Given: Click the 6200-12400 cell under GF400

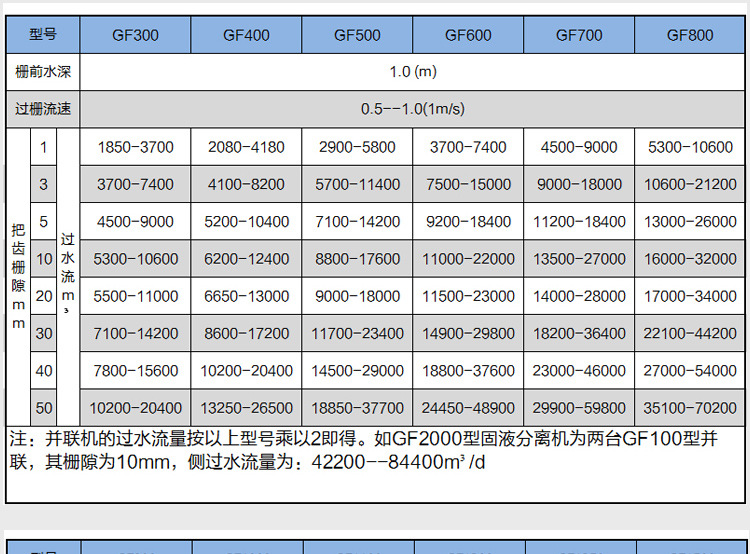Looking at the screenshot, I should pos(246,259).
